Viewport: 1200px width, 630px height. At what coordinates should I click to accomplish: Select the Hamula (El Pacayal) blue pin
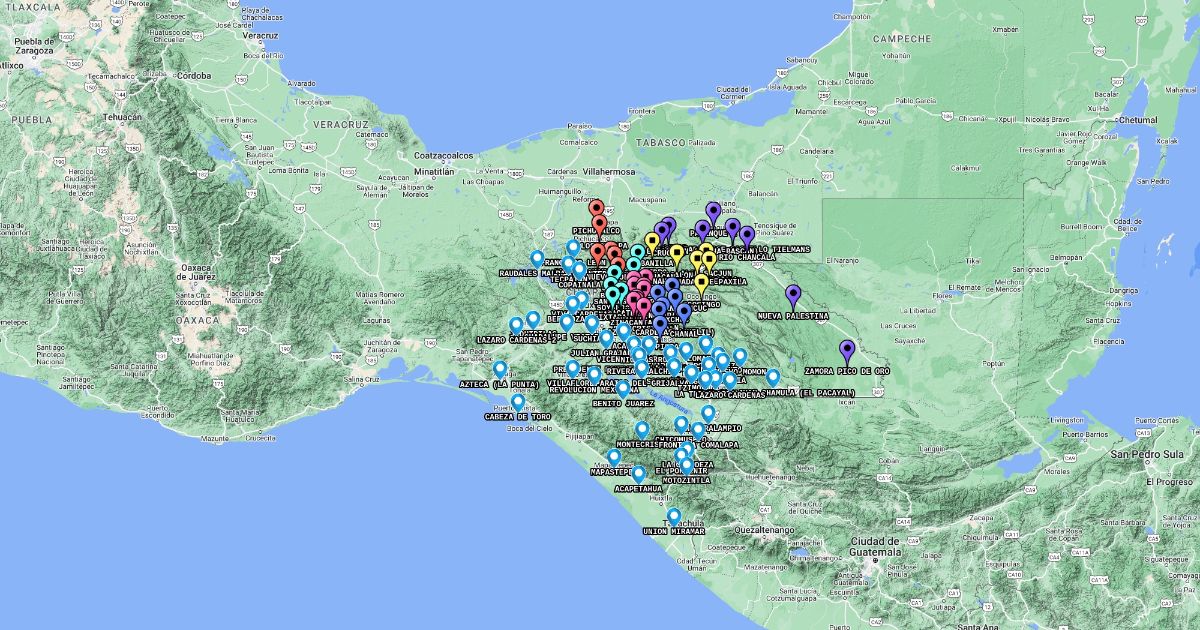[773, 378]
